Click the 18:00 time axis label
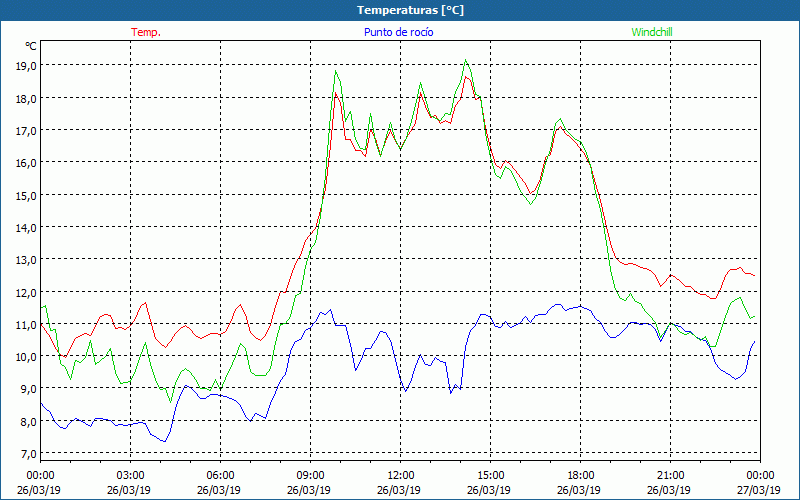Screen dimensions: 800x500 click(x=581, y=476)
